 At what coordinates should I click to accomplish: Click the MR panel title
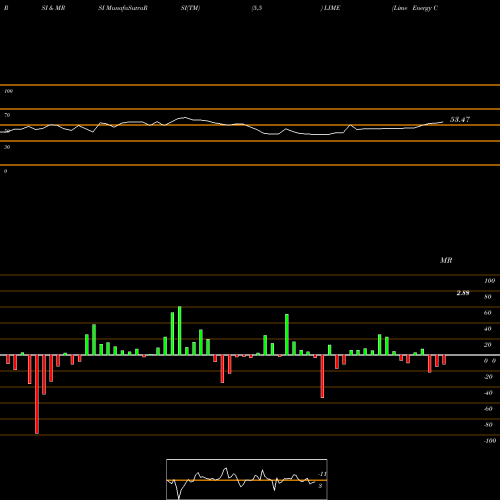[446, 260]
